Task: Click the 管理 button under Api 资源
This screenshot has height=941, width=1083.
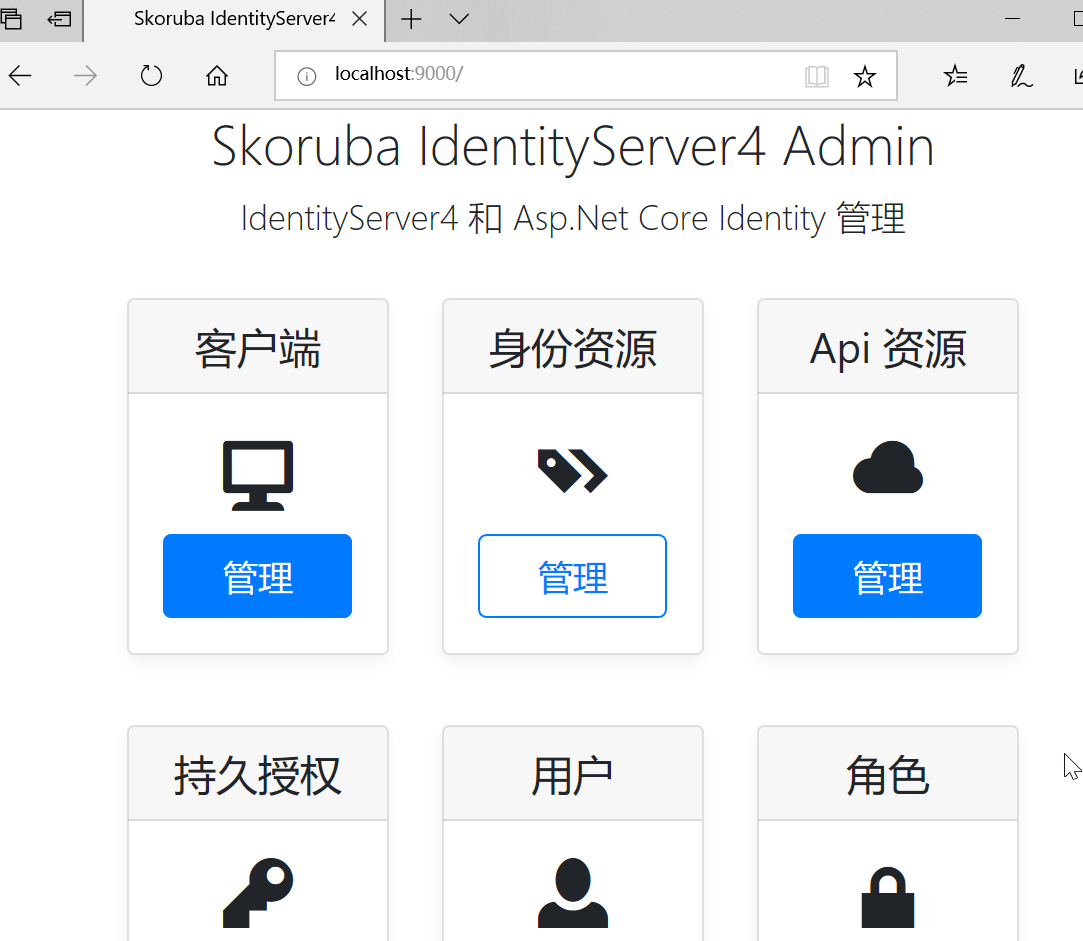Action: (x=888, y=576)
